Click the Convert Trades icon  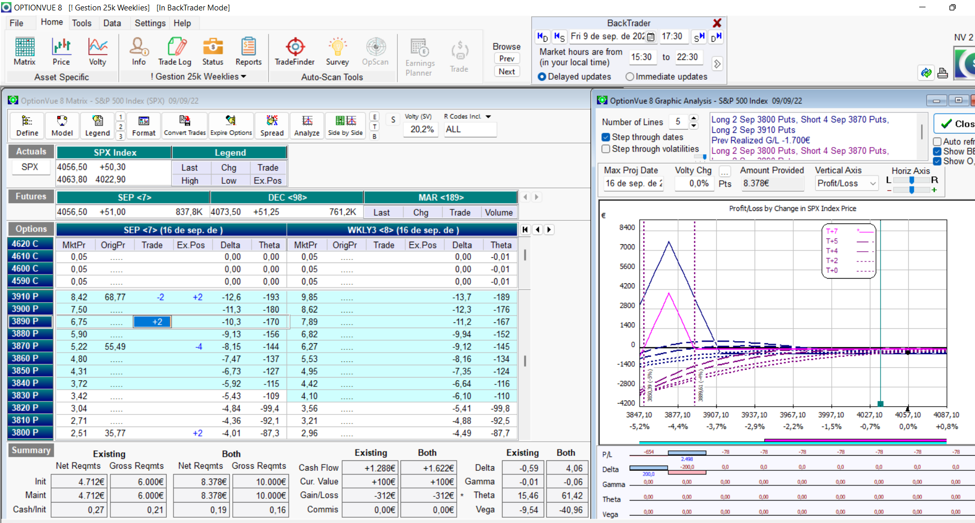[x=185, y=126]
